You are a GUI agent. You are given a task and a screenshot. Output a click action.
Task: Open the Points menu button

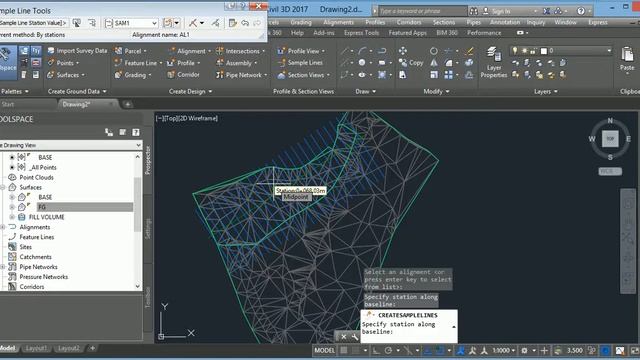coord(64,63)
